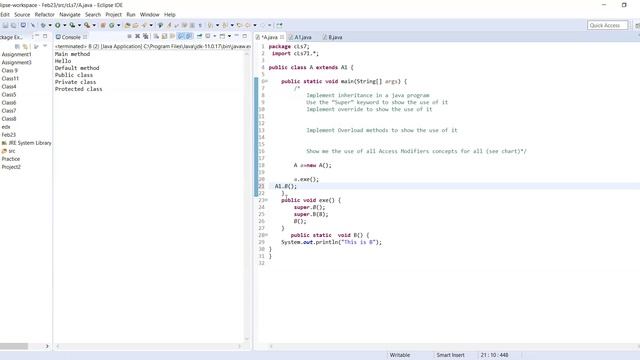This screenshot has width=640, height=360.
Task: Click the Display Selected Console monitor icon
Action: 208,37
